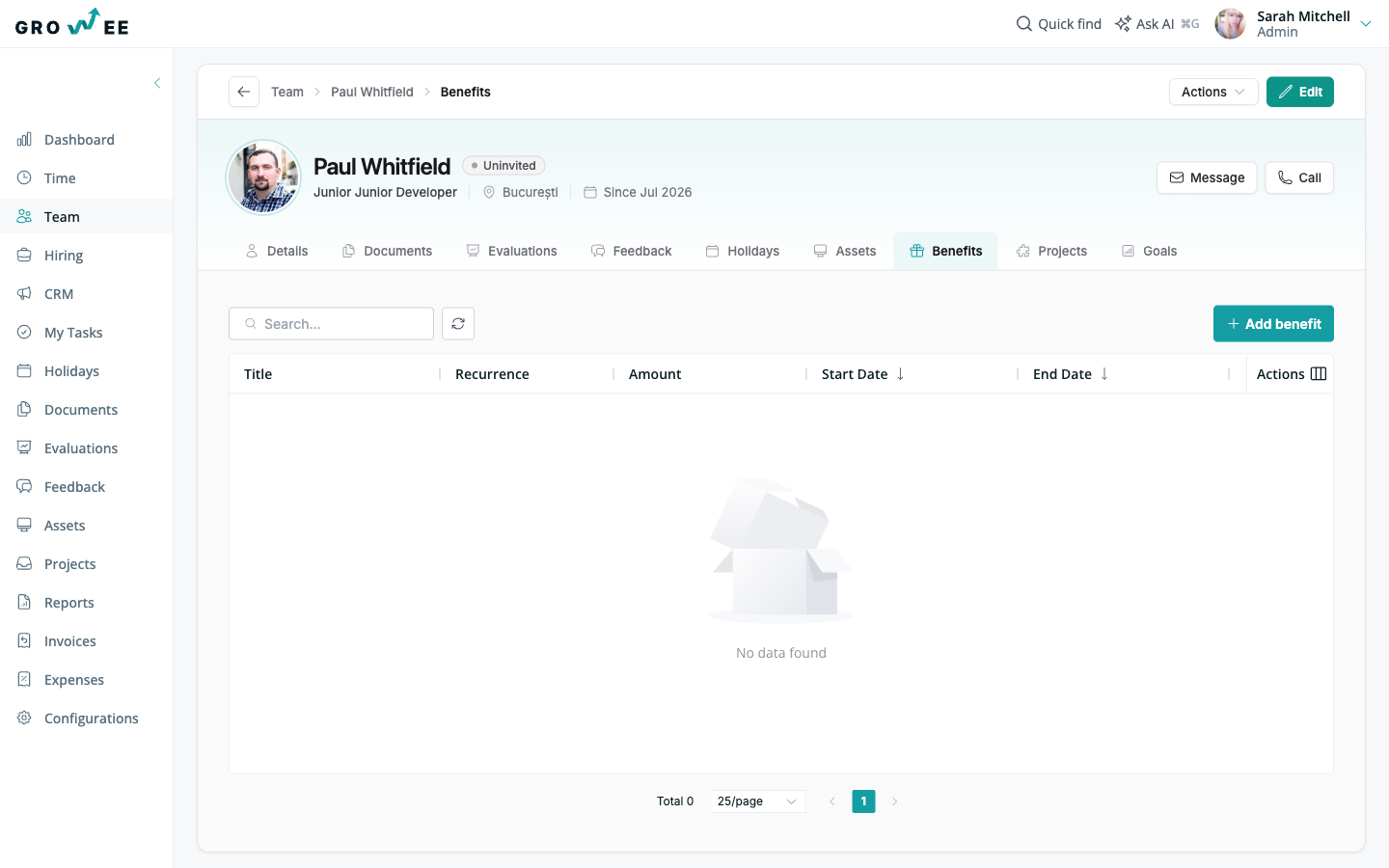The height and width of the screenshot is (868, 1389).
Task: Click the Since Jul 2026 text
Action: point(648,192)
